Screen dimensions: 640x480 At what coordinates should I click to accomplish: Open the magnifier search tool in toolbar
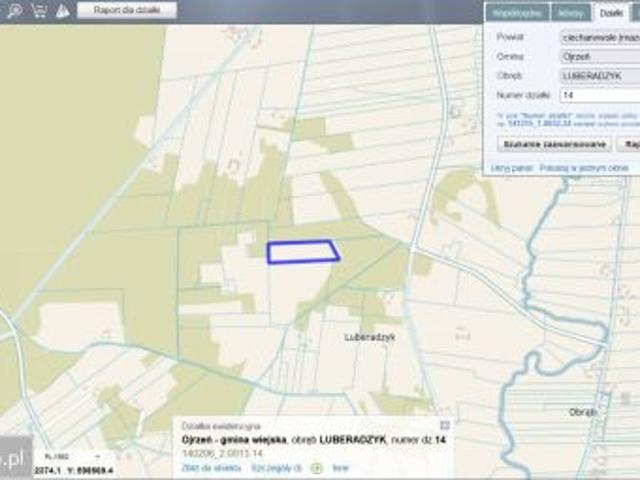pos(15,10)
